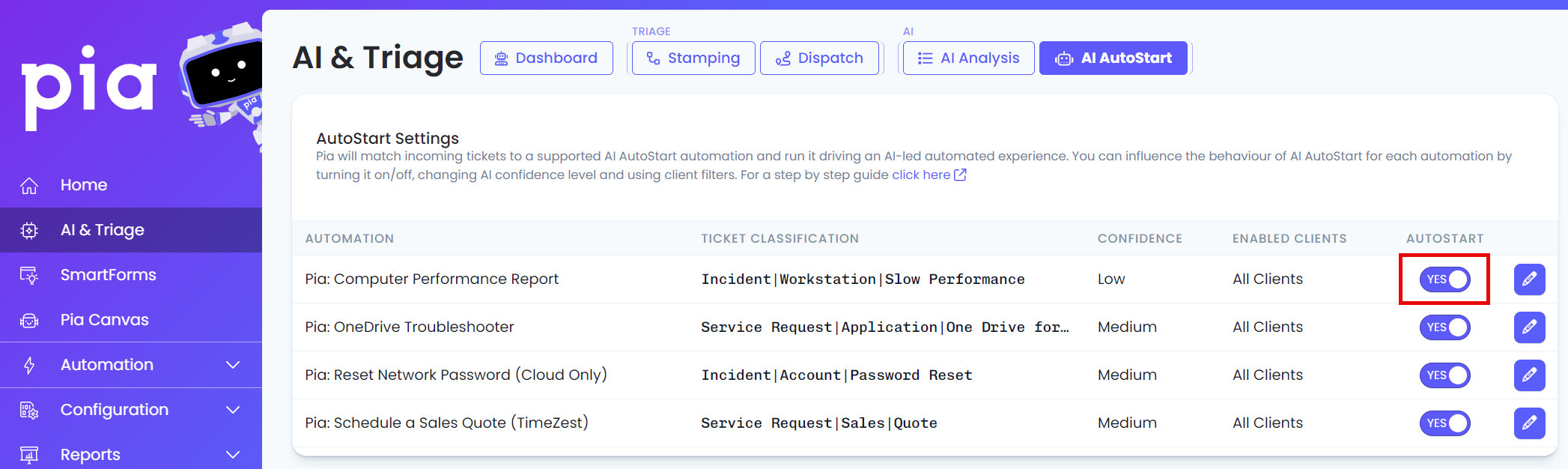Expand the Configuration sidebar chevron
The image size is (1568, 469).
[x=233, y=410]
